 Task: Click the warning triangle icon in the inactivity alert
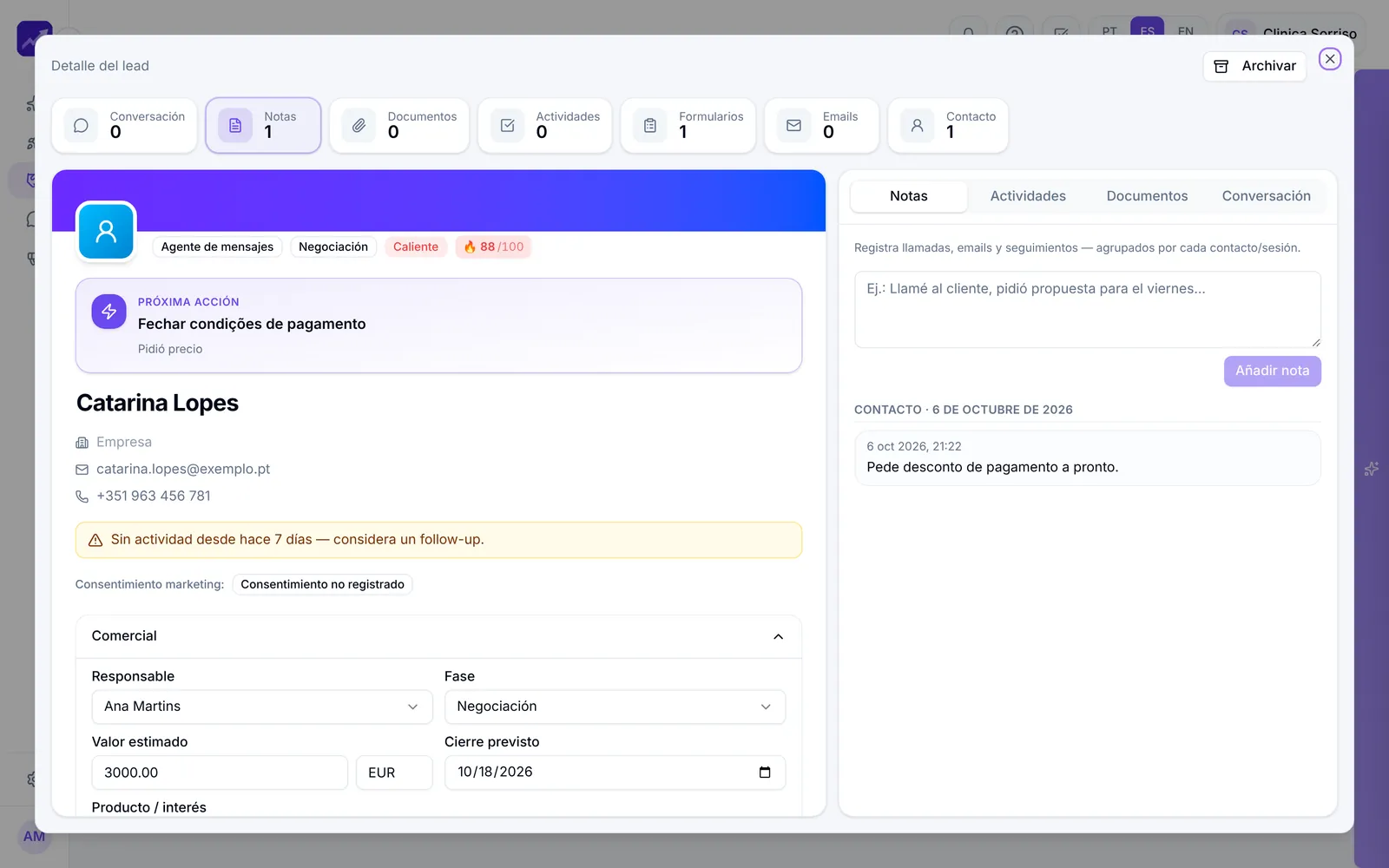[95, 540]
